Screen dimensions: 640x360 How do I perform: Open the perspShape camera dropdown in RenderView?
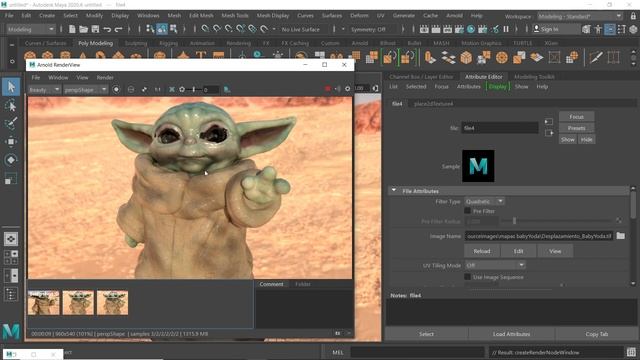coord(85,89)
